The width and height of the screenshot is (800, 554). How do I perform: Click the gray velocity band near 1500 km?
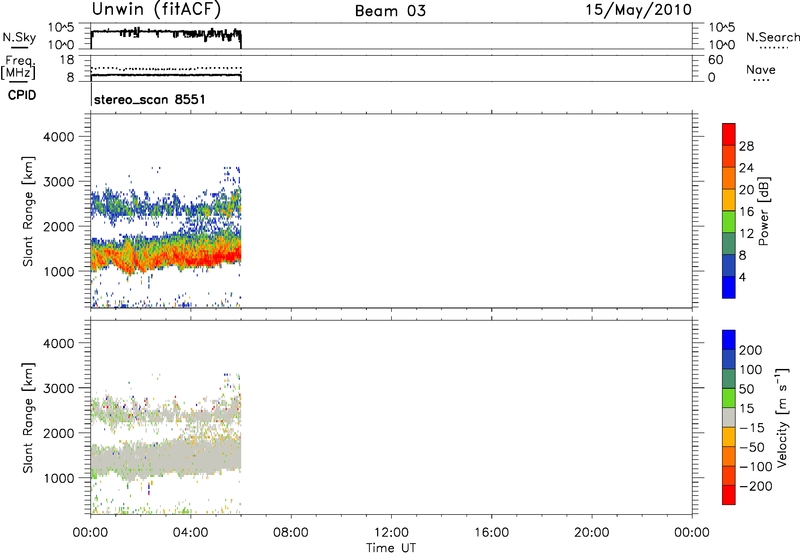pos(166,458)
